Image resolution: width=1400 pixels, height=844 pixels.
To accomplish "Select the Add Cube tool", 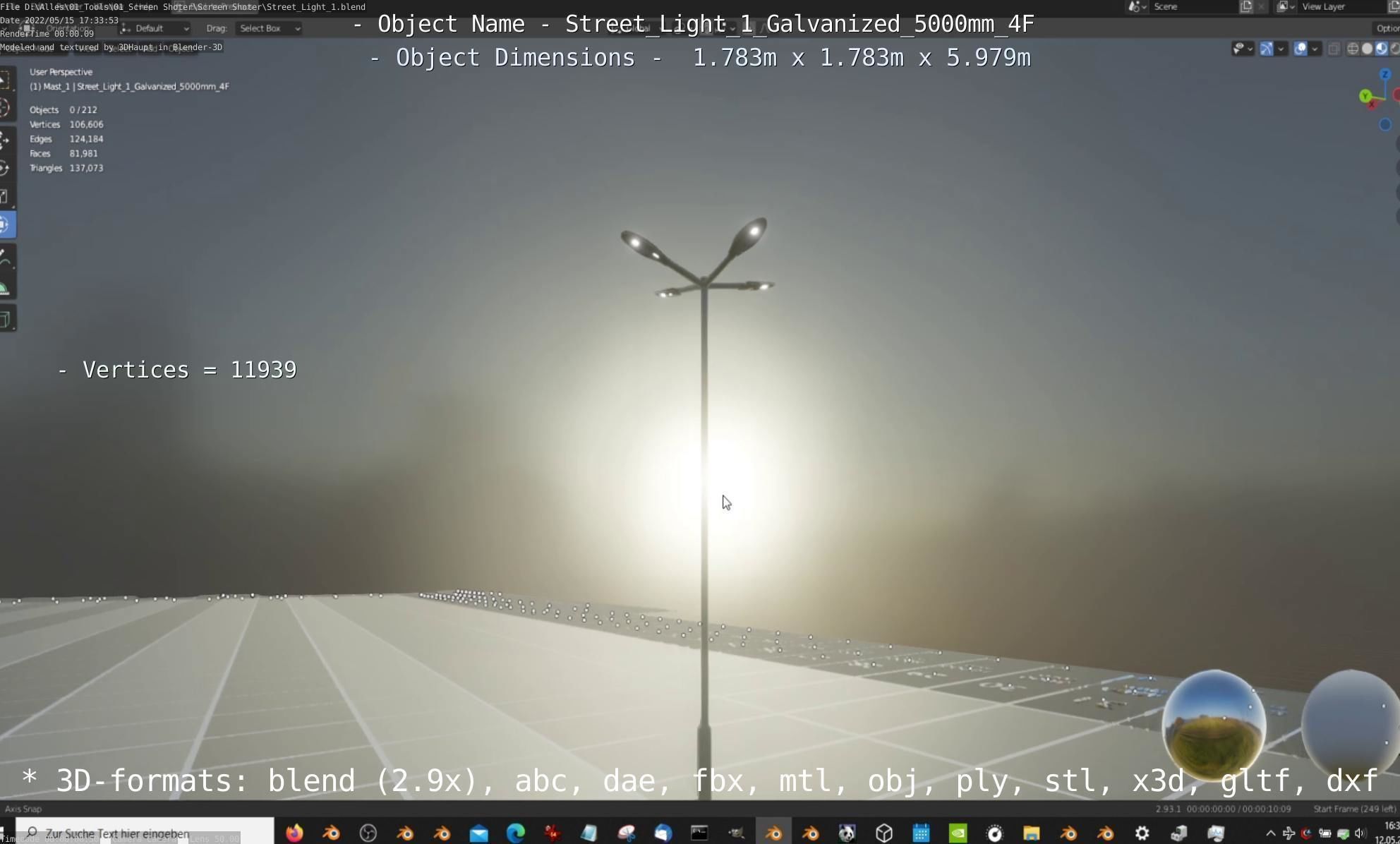I will [x=6, y=319].
